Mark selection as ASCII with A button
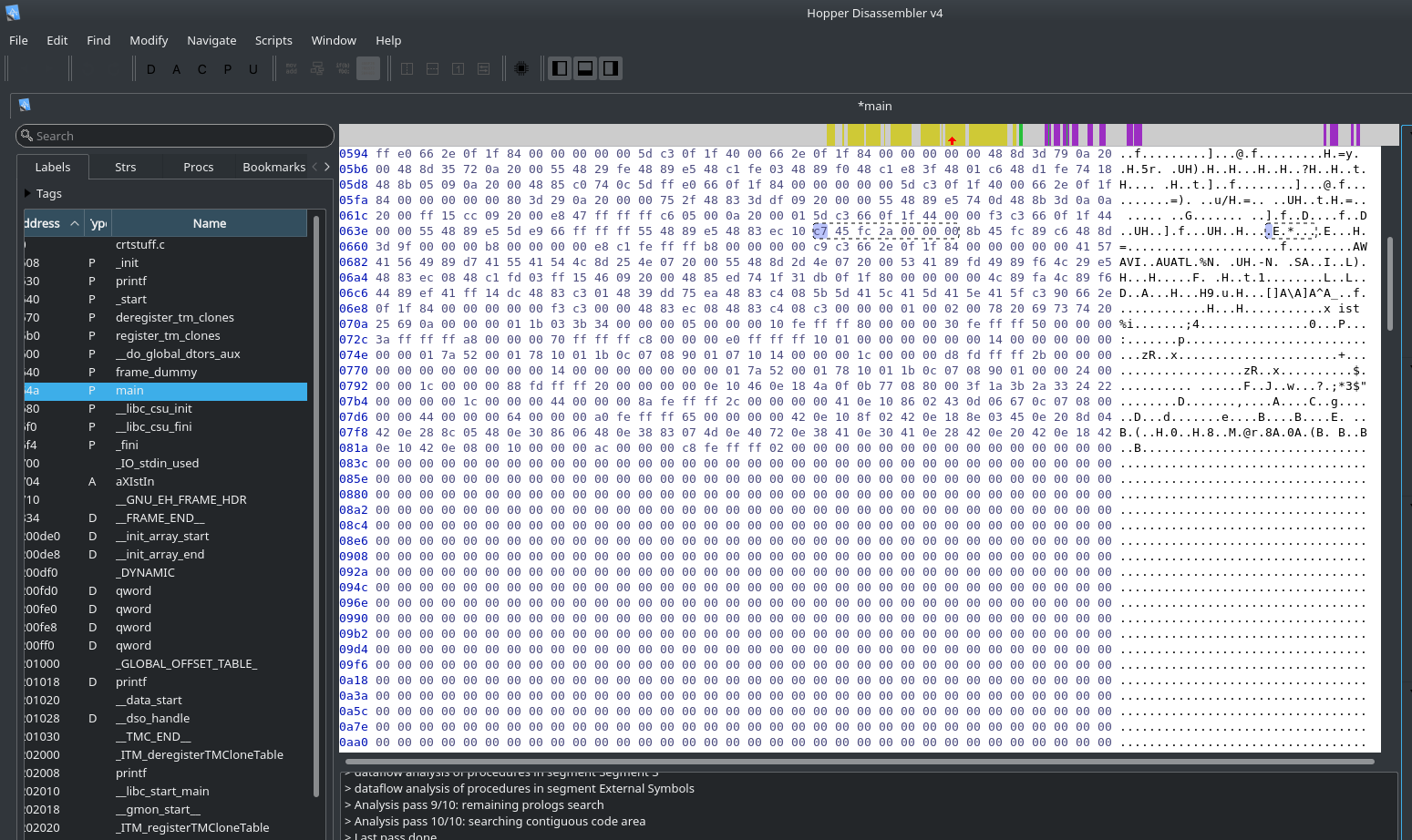The image size is (1412, 840). [176, 69]
